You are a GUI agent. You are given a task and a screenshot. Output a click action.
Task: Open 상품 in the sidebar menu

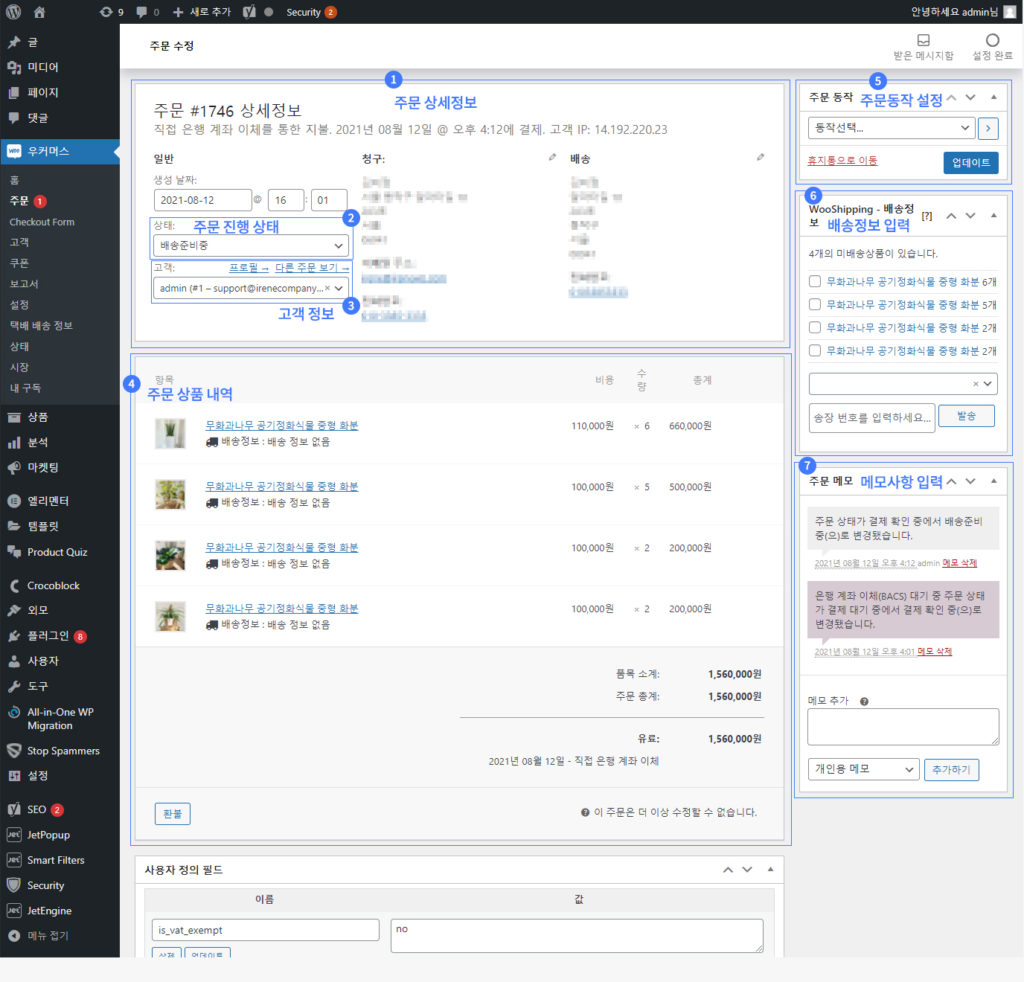38,417
